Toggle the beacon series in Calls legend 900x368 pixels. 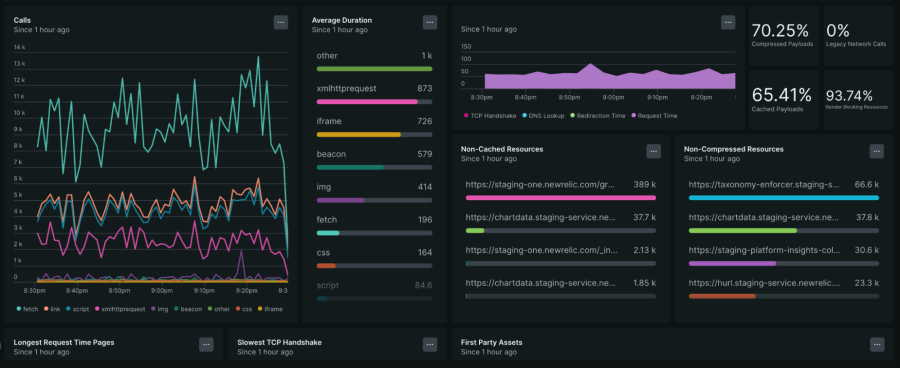point(188,309)
